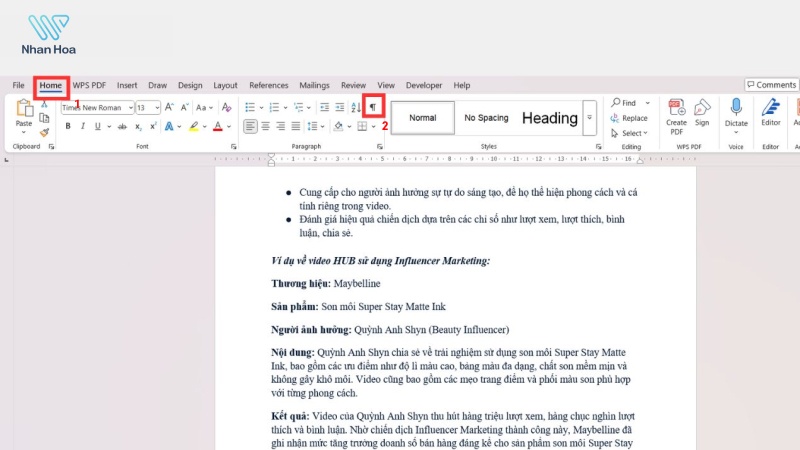Open the Font dialog launcher
The image size is (800, 450).
pos(234,147)
